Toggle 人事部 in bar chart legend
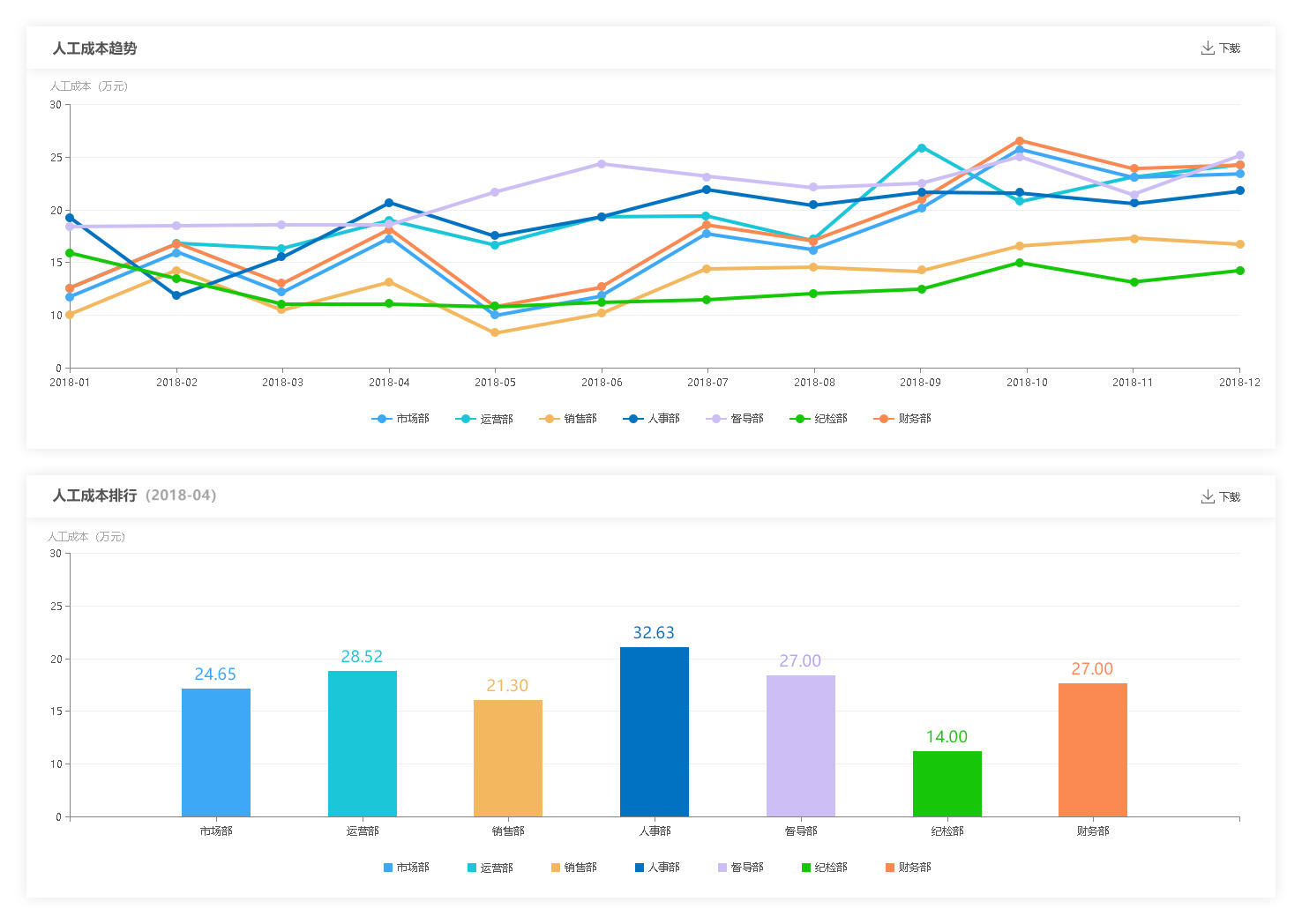Screen dimensions: 1302x924 657,868
